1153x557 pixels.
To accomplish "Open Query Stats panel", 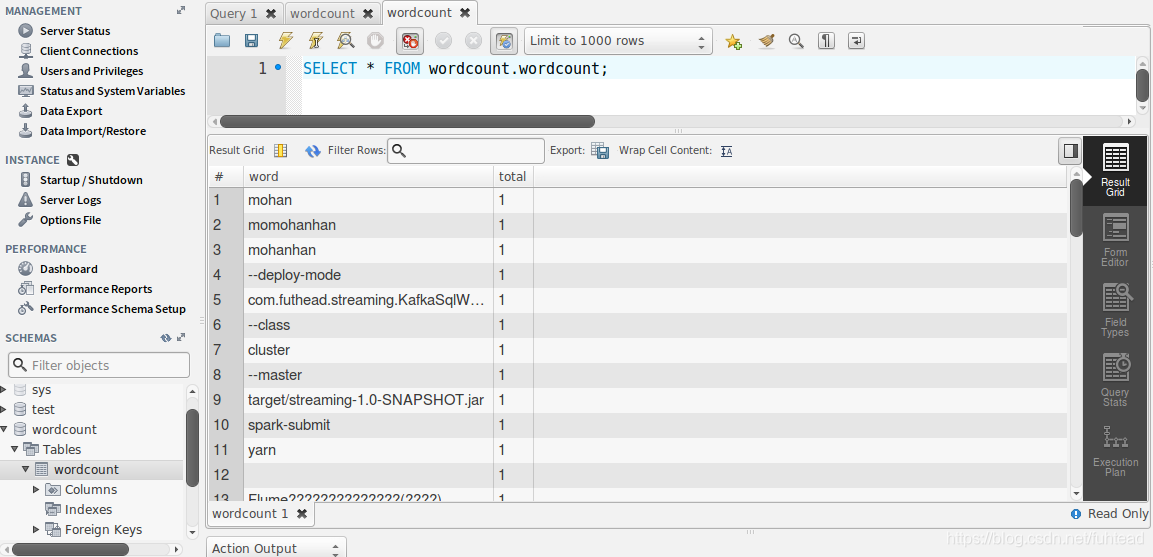I will pyautogui.click(x=1115, y=380).
